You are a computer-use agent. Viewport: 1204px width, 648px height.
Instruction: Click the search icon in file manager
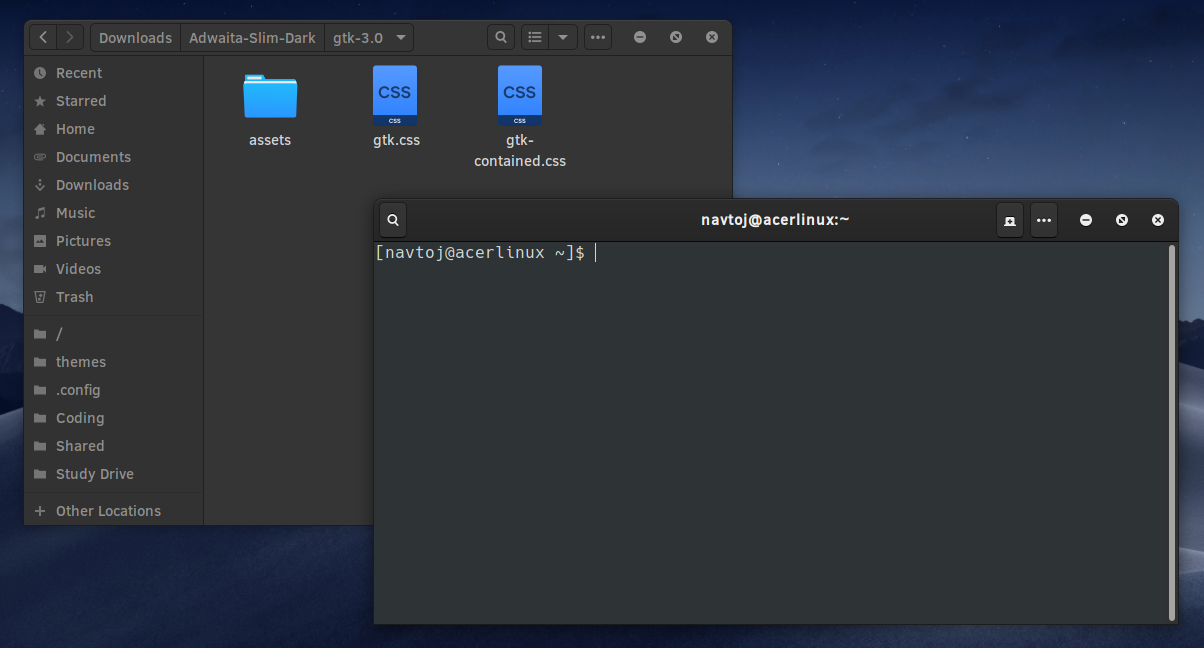click(x=501, y=37)
